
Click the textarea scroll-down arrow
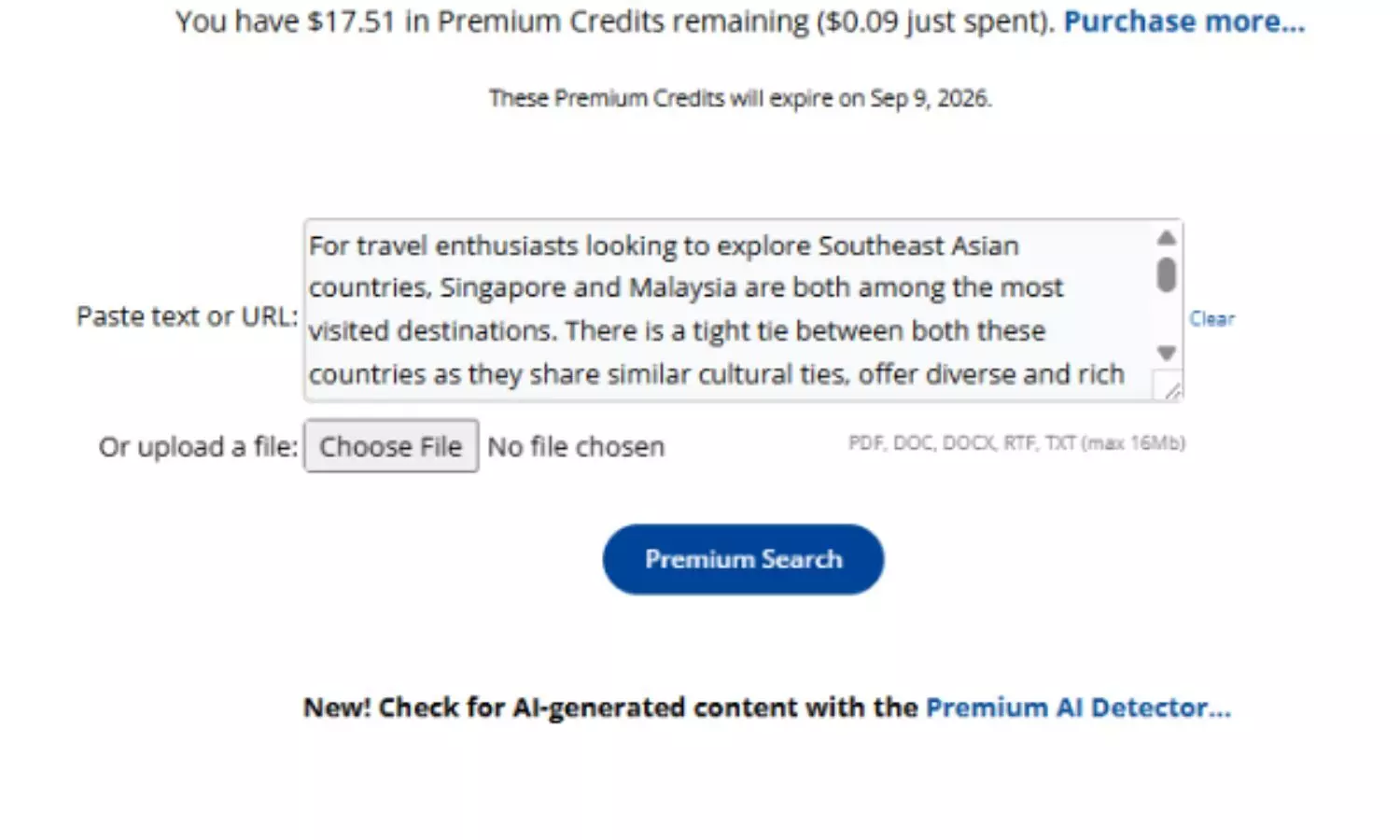tap(1166, 354)
